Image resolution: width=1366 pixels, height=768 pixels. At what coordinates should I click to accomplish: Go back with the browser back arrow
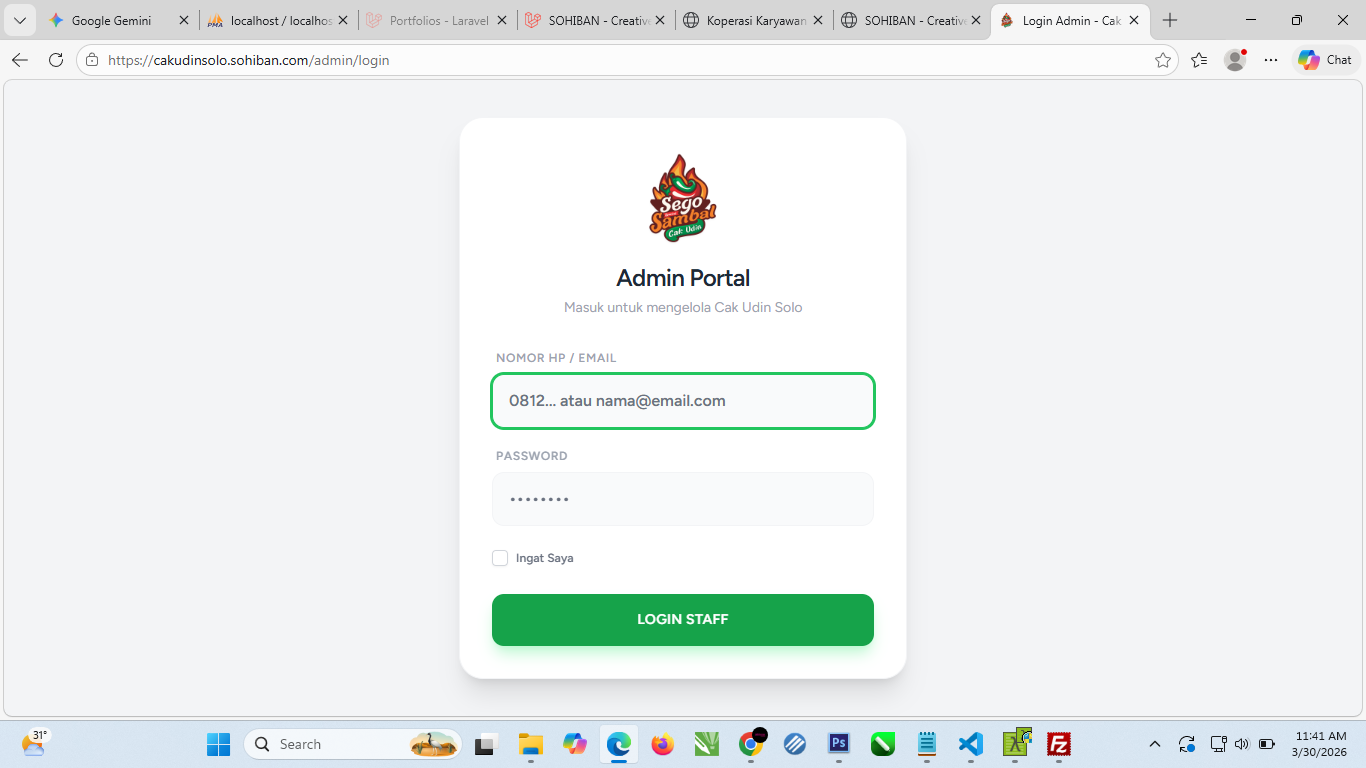20,60
